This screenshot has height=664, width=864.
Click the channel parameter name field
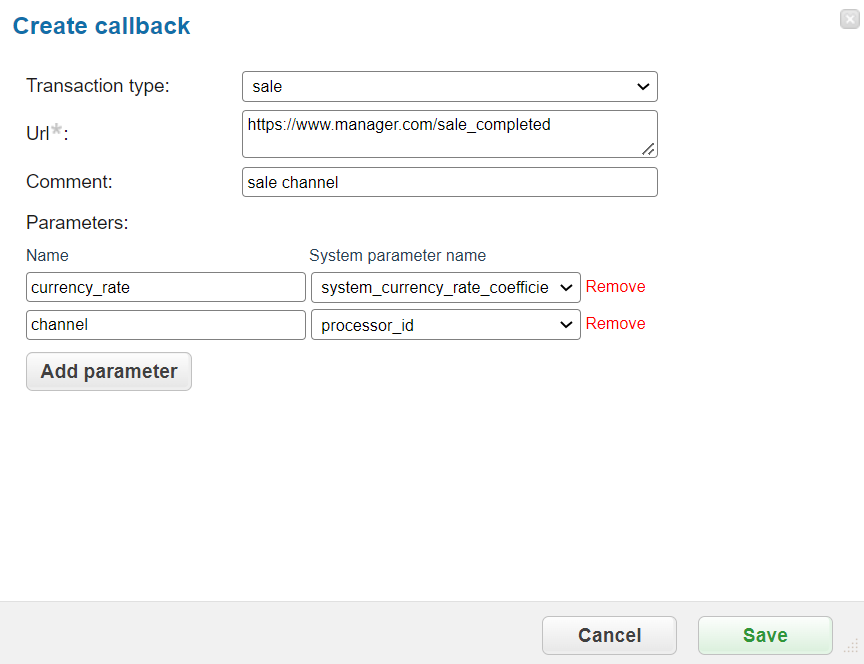click(x=166, y=325)
